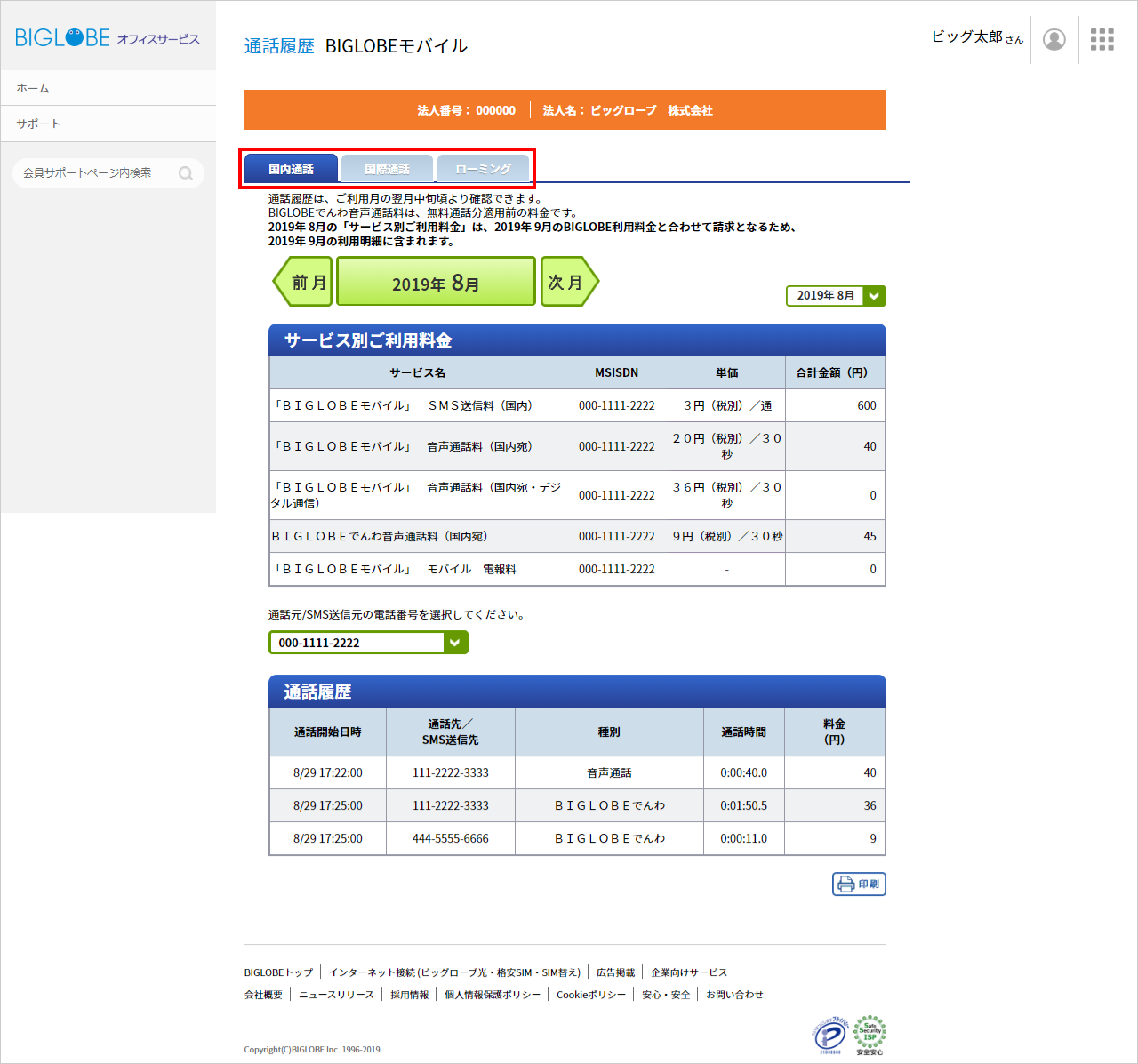1138x1064 pixels.
Task: Open 会社概要 footer link
Action: click(263, 995)
